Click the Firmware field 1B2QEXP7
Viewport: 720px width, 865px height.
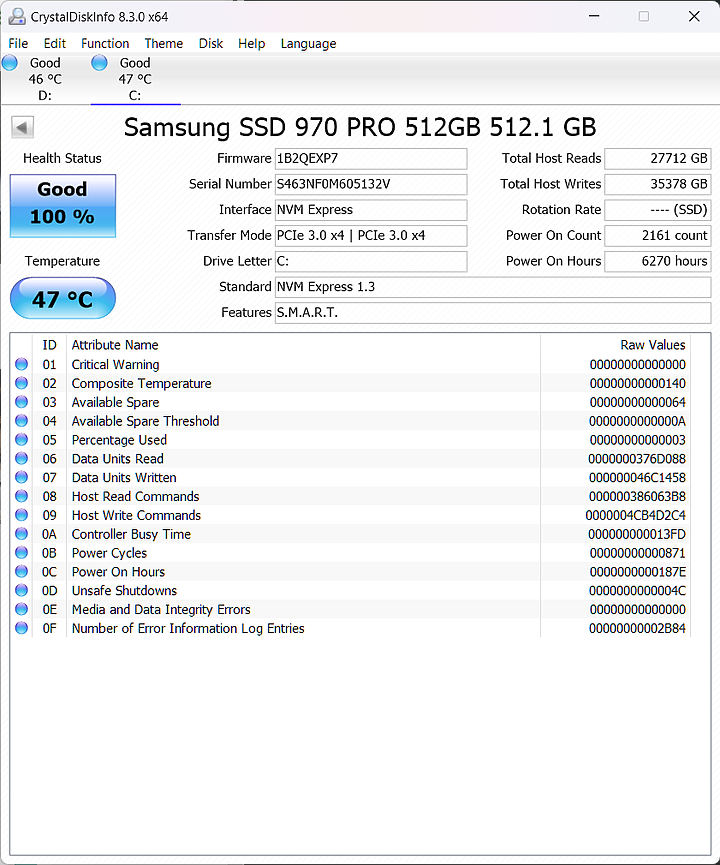click(371, 158)
